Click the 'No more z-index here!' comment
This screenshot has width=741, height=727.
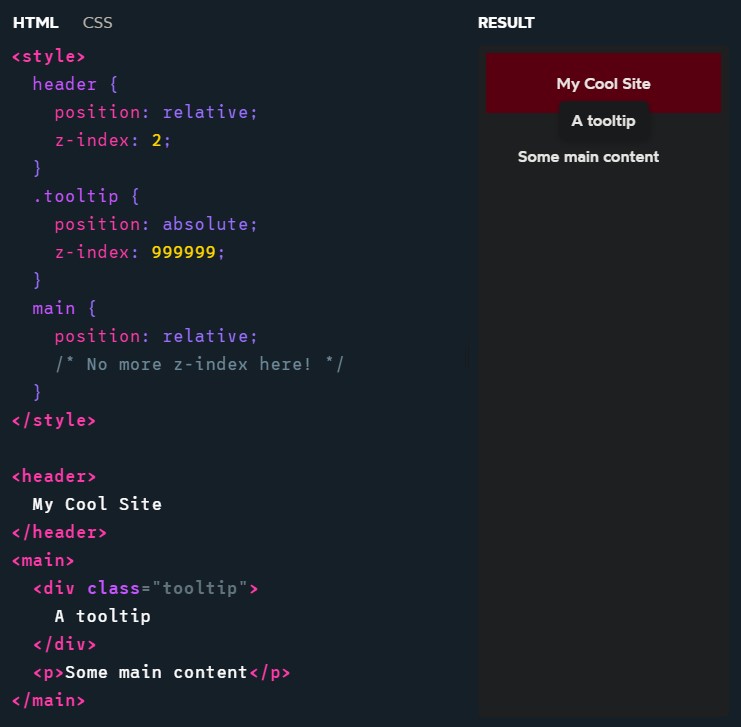pos(199,364)
